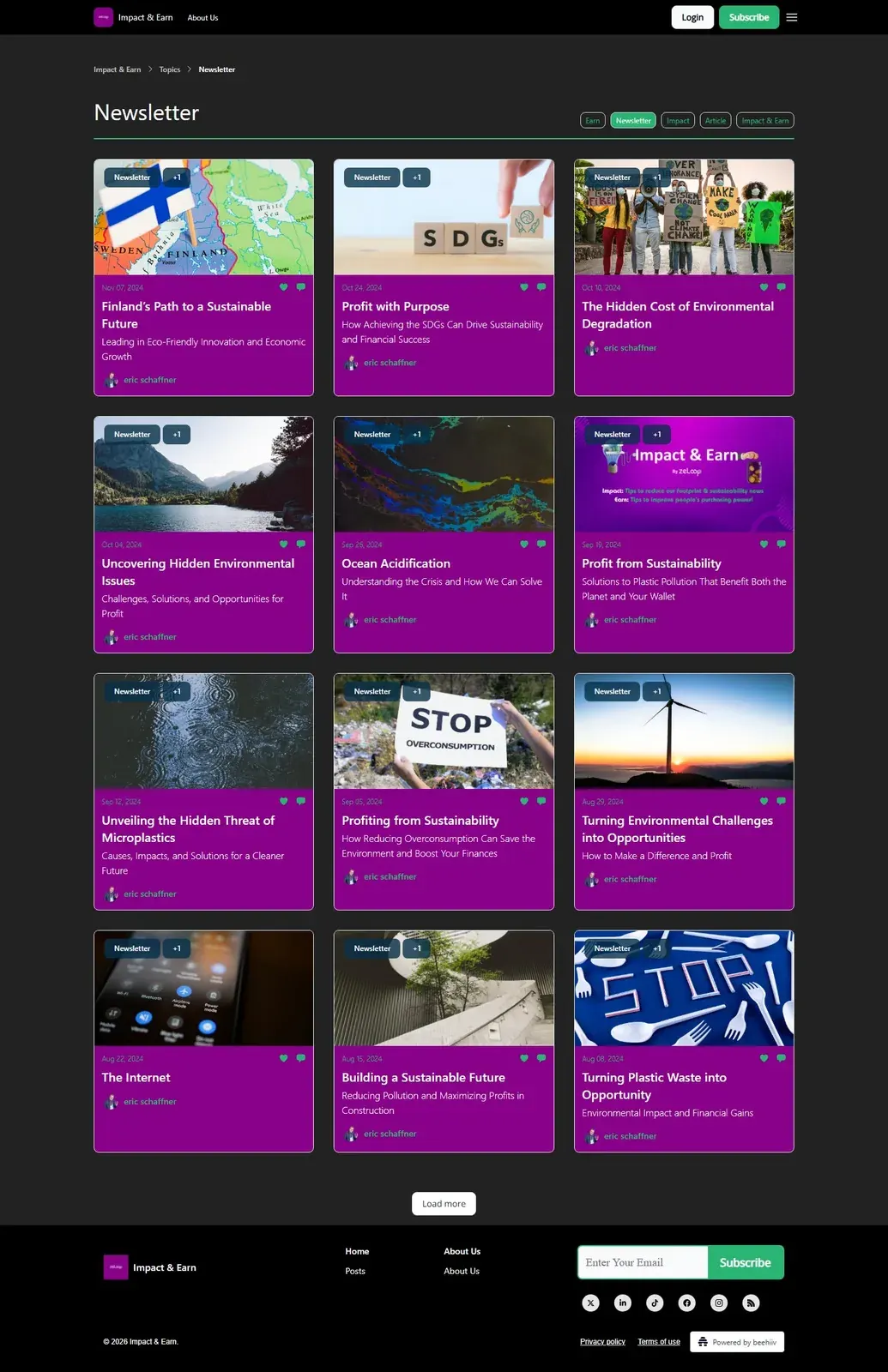Open comments on Profit from Sustainability post

click(x=781, y=544)
